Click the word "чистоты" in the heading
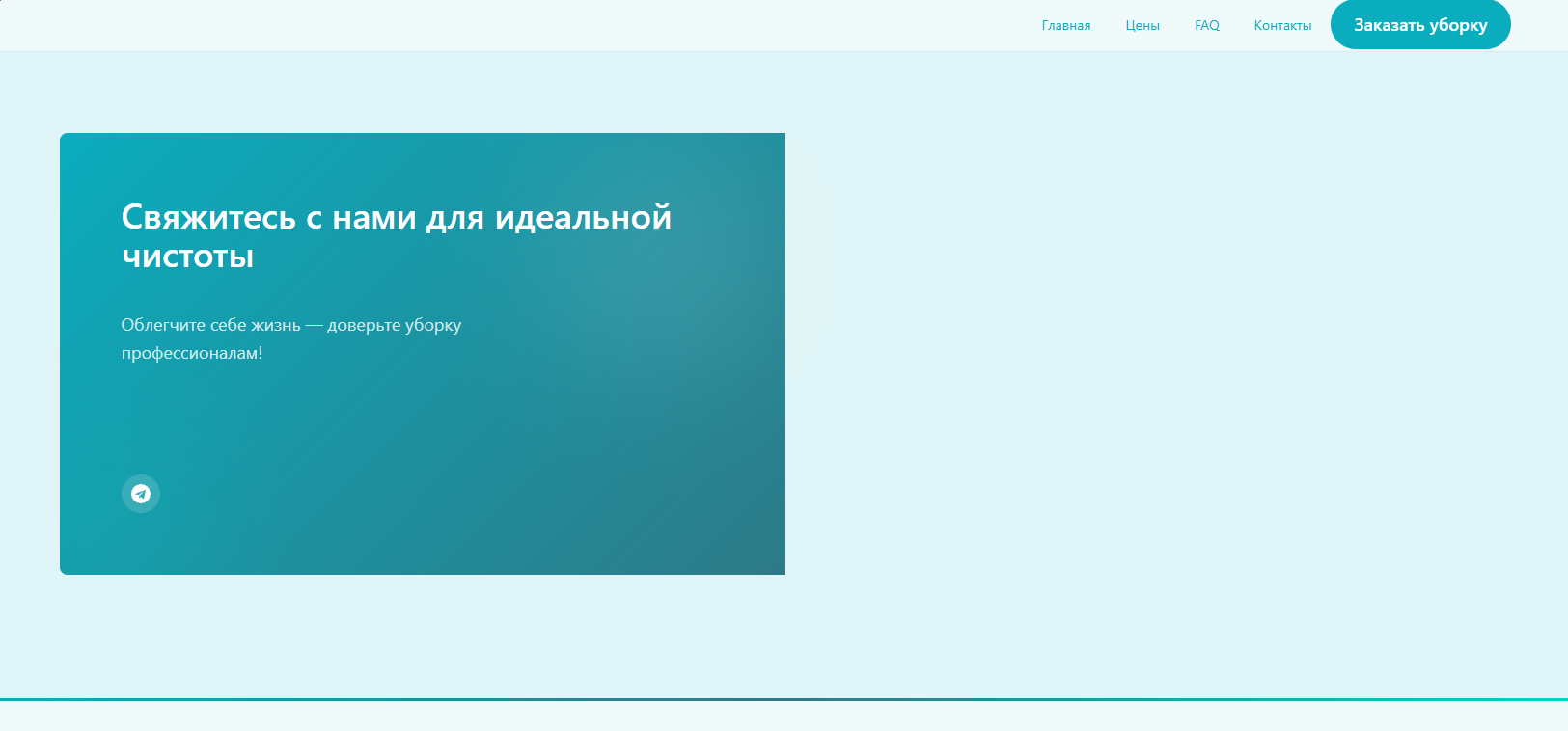 (x=187, y=257)
